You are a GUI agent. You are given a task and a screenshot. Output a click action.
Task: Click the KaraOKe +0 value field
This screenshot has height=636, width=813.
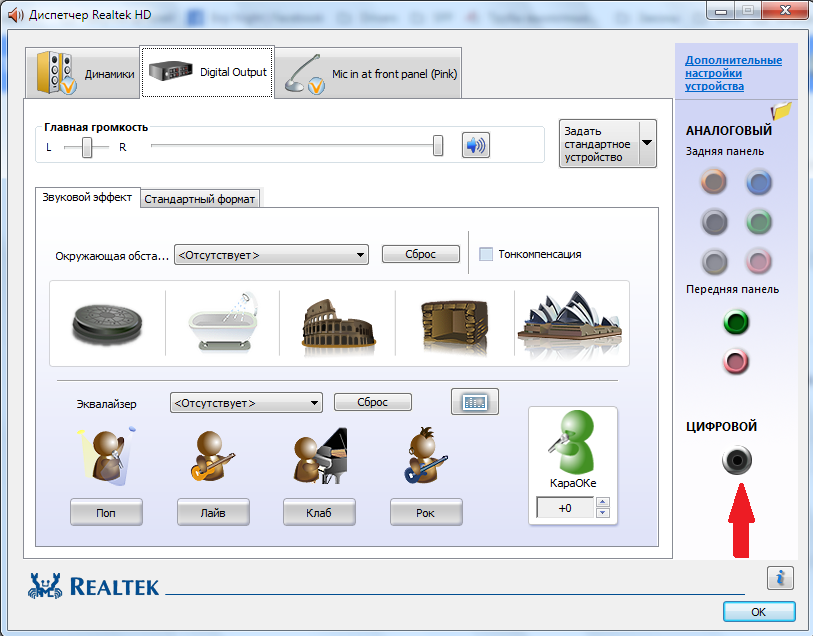tap(565, 507)
